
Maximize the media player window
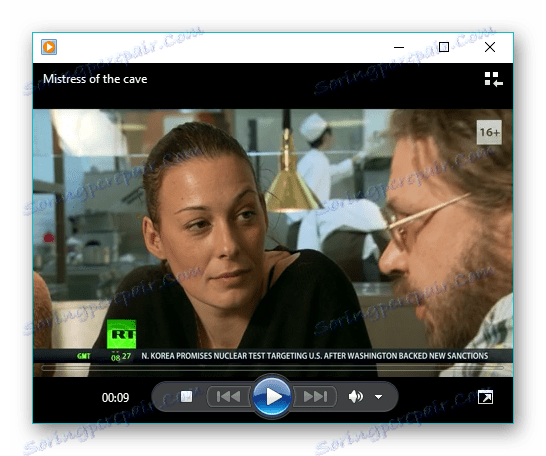tap(444, 47)
